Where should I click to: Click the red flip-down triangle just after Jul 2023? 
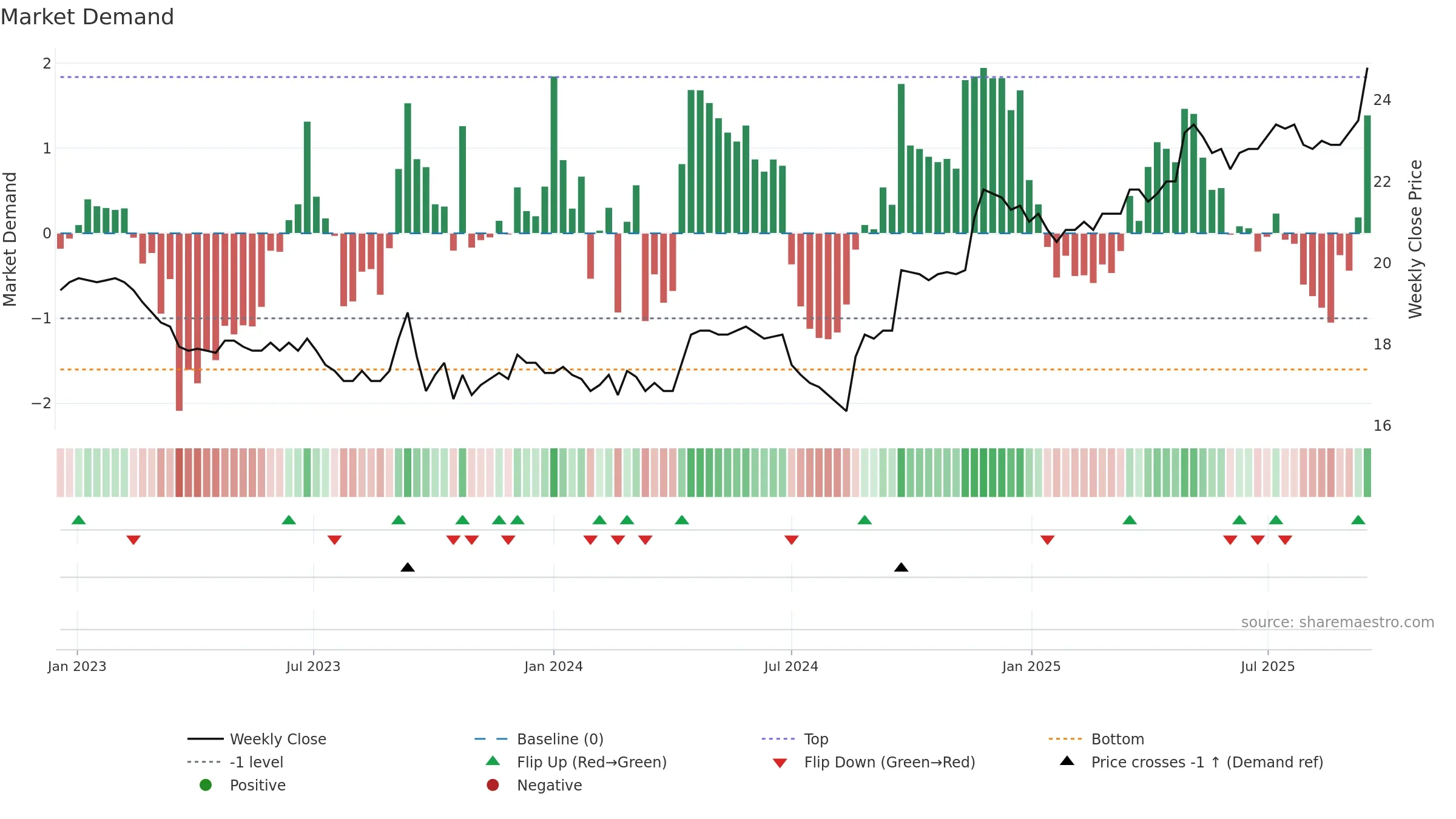coord(334,540)
